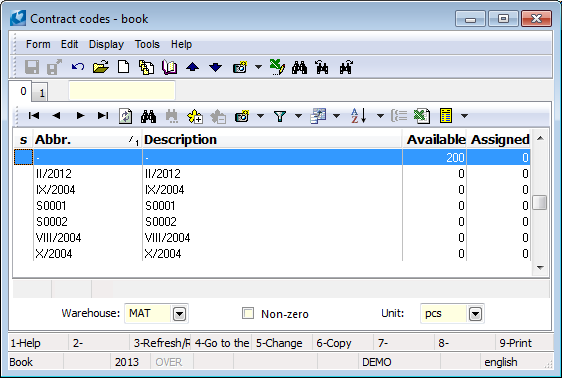Click the scrollbar down arrow in grid

click(540, 268)
